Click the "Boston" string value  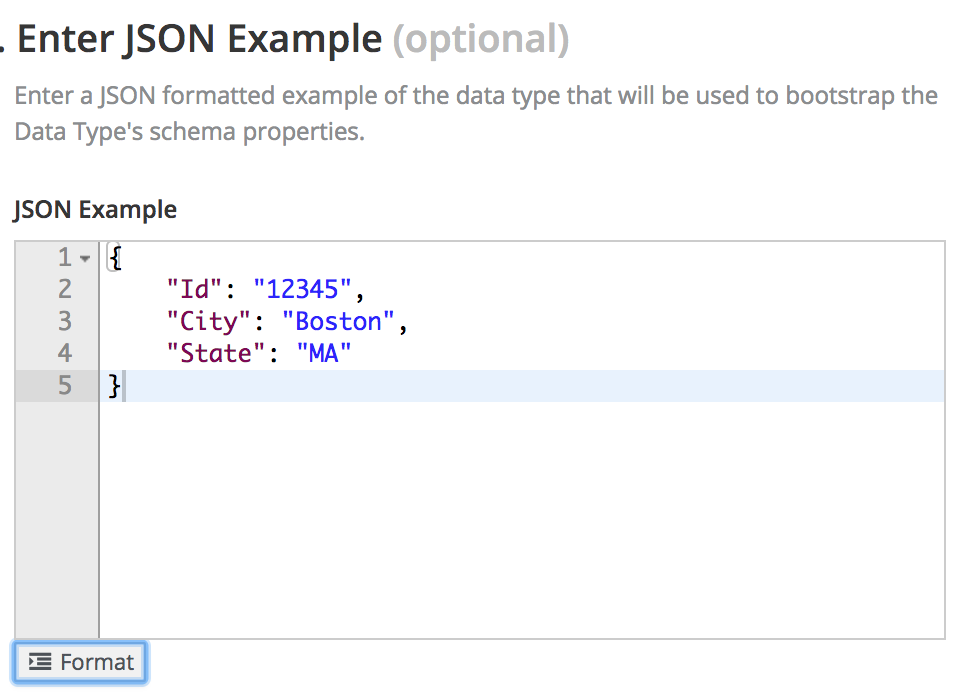click(x=339, y=321)
